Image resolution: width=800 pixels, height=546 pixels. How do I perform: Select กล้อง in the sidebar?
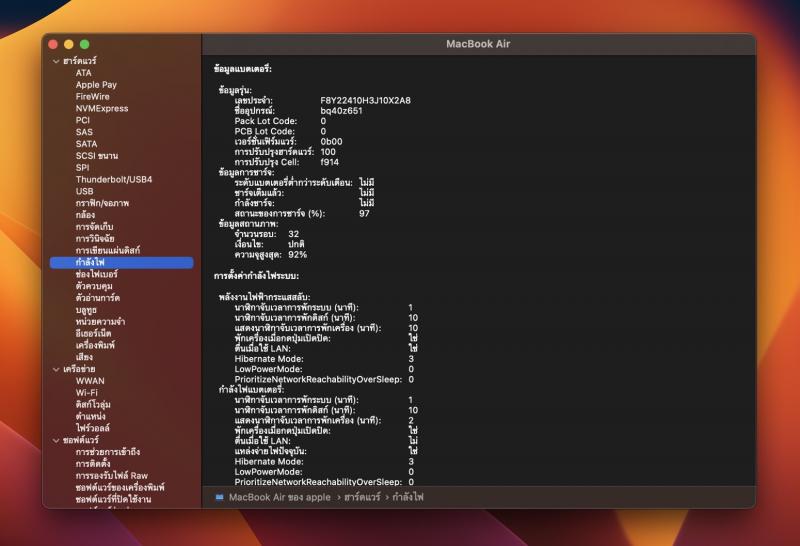(85, 215)
